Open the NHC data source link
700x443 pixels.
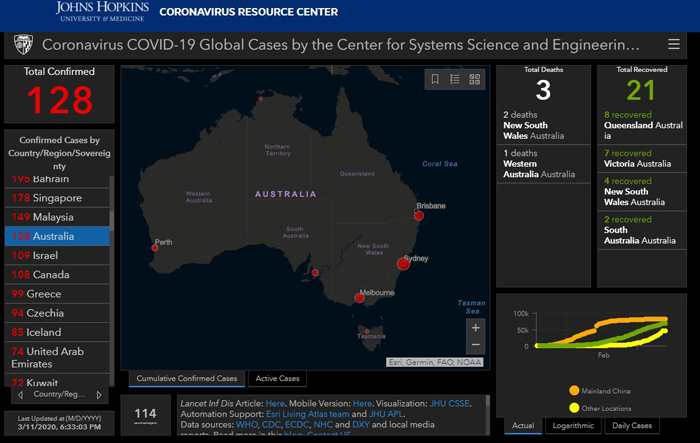click(323, 425)
